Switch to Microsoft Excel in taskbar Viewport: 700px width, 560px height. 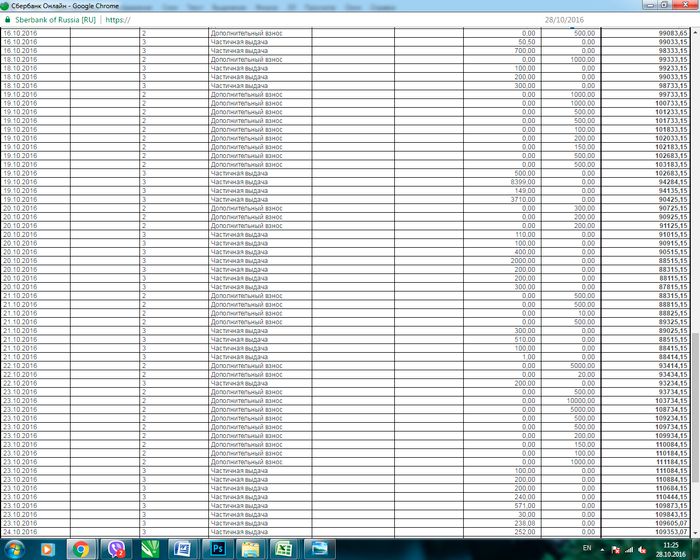coord(284,549)
